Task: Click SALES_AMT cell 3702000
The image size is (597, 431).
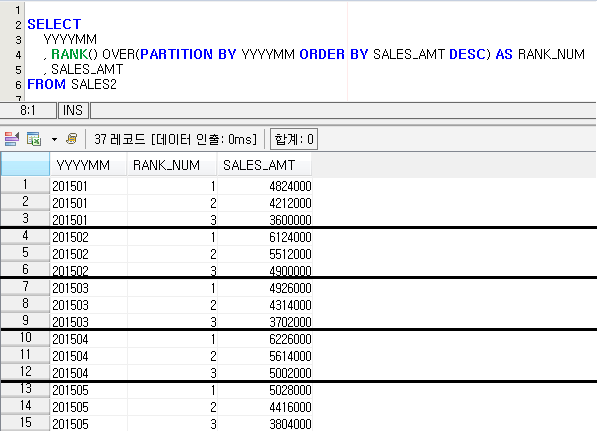Action: 265,321
